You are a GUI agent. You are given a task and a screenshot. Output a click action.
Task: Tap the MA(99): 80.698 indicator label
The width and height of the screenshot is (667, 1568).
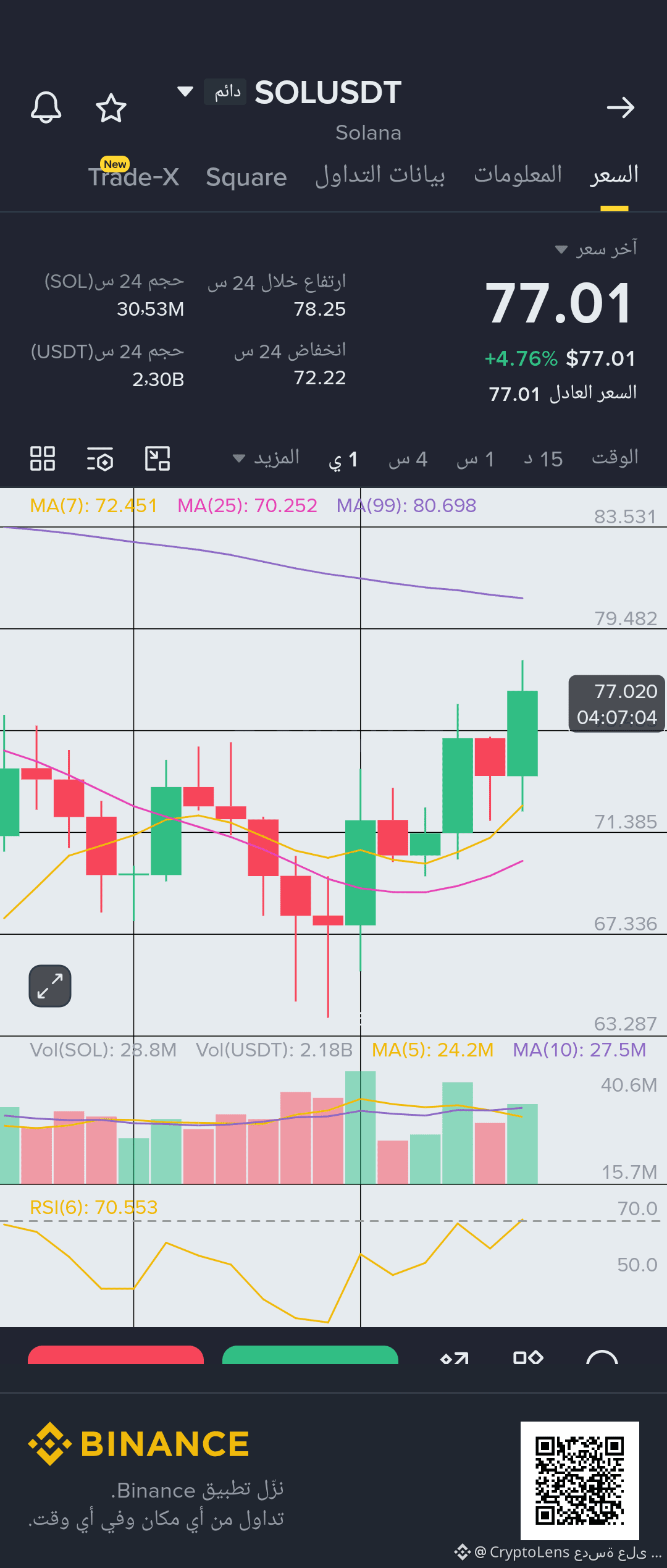coord(406,505)
